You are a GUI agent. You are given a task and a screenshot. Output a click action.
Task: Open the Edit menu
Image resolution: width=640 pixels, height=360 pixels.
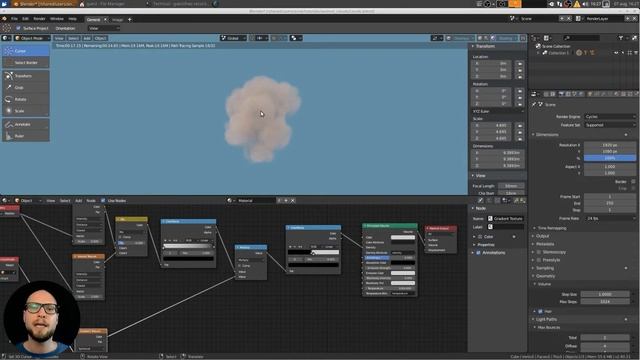pos(25,19)
